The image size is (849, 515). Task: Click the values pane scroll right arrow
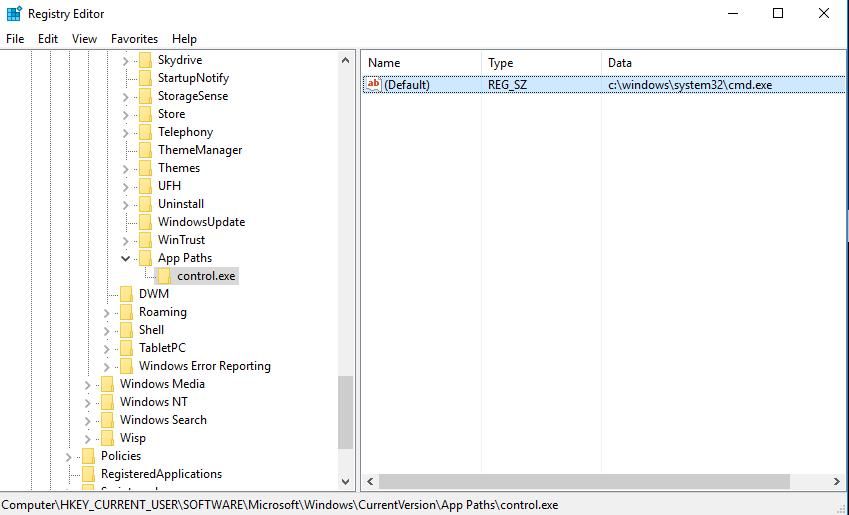coord(837,481)
